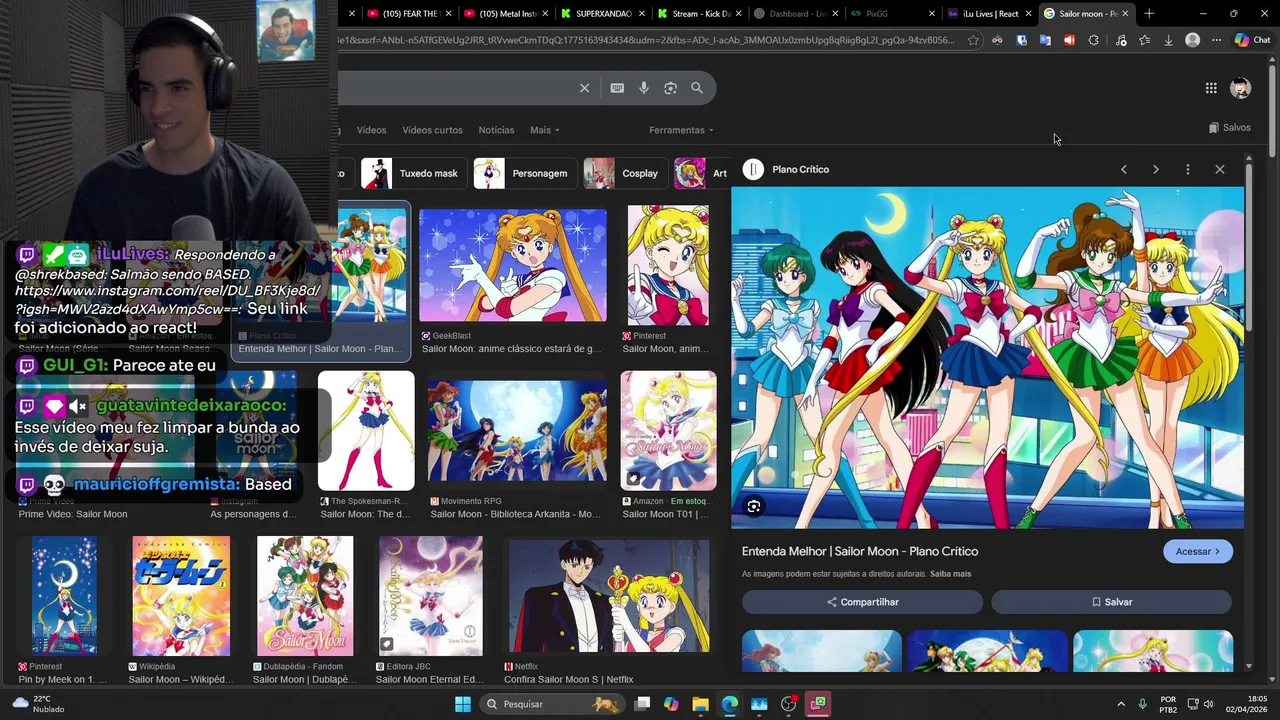Open browser profile icon in toolbar

point(1192,40)
